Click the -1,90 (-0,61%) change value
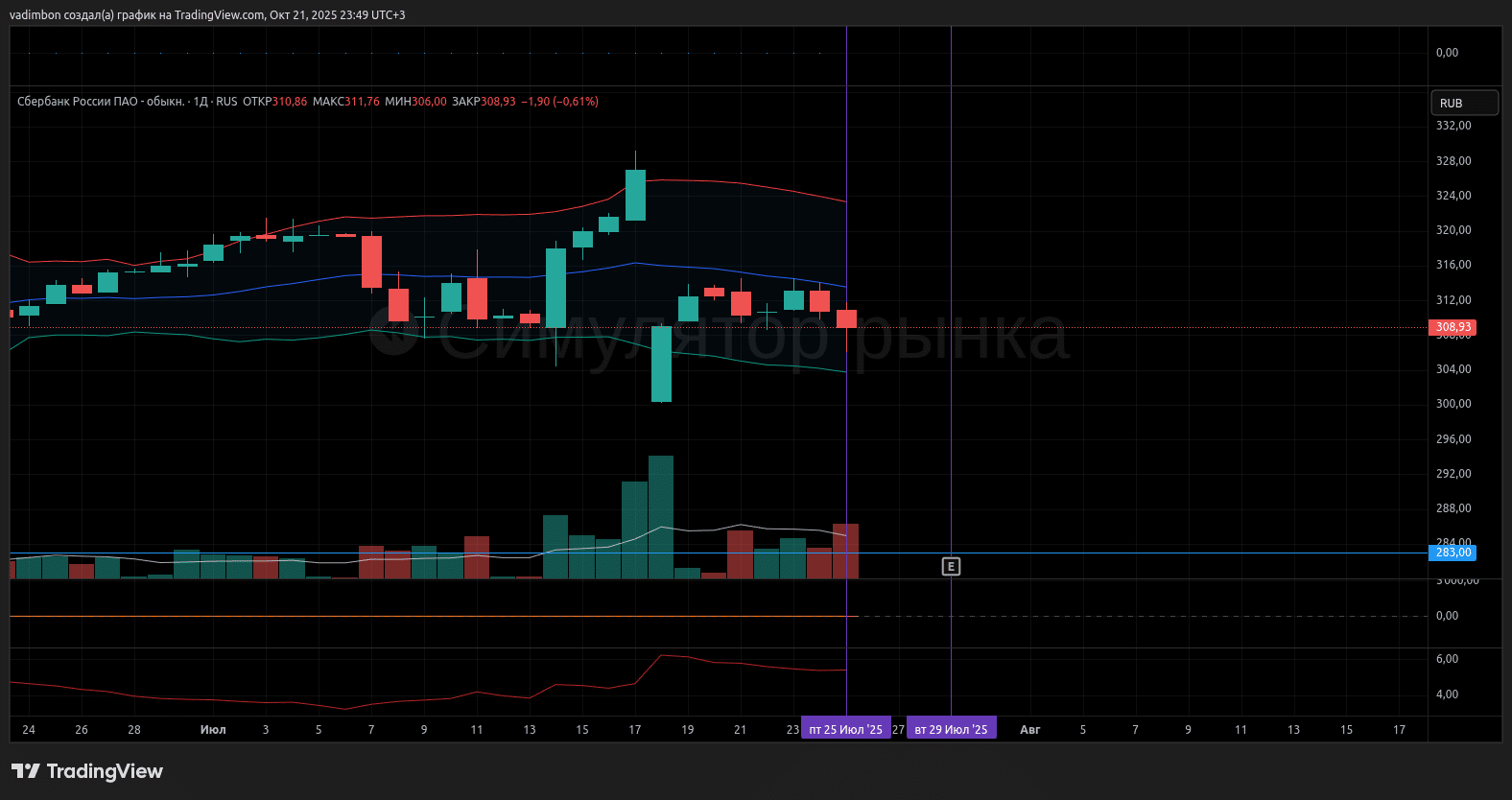Screen dimensions: 1512x800 [x=559, y=102]
